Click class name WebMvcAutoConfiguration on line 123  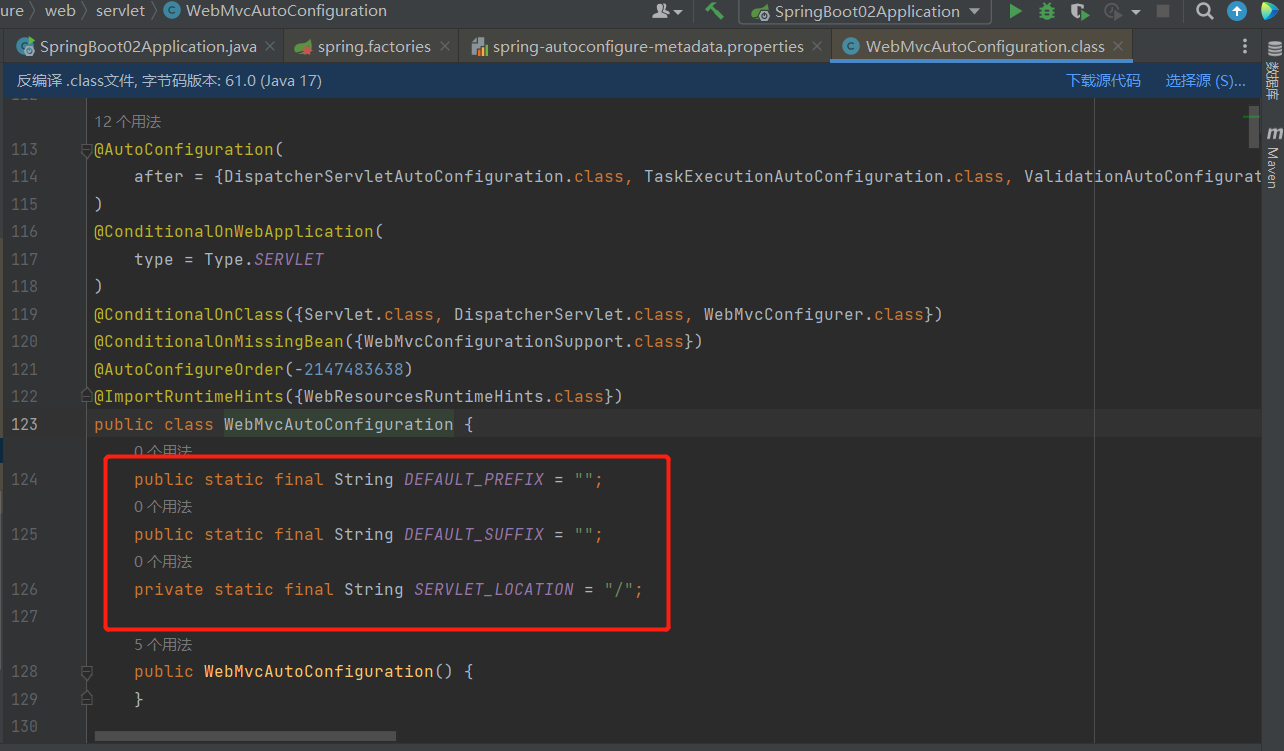point(339,424)
